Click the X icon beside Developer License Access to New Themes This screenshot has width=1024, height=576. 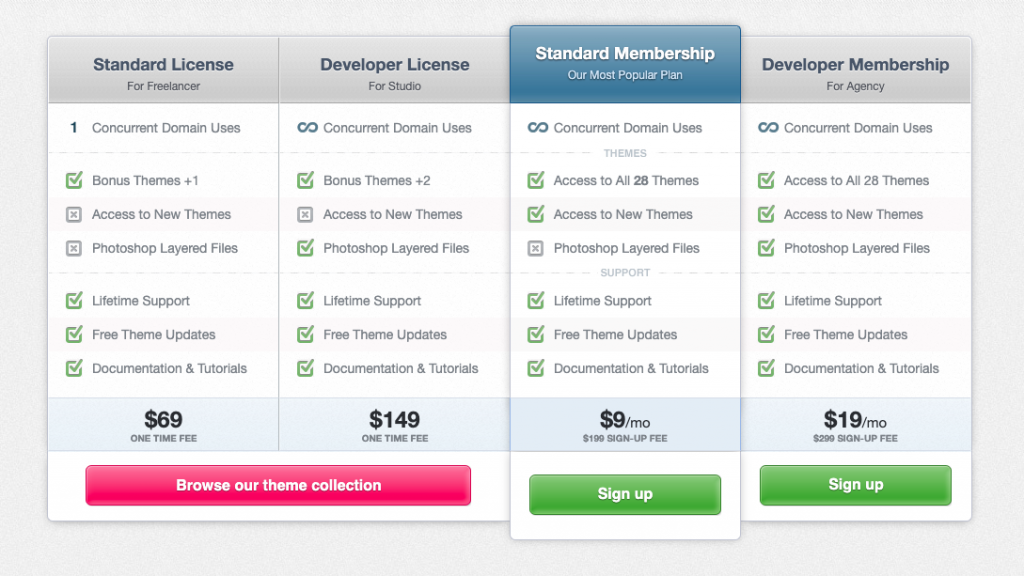click(306, 215)
